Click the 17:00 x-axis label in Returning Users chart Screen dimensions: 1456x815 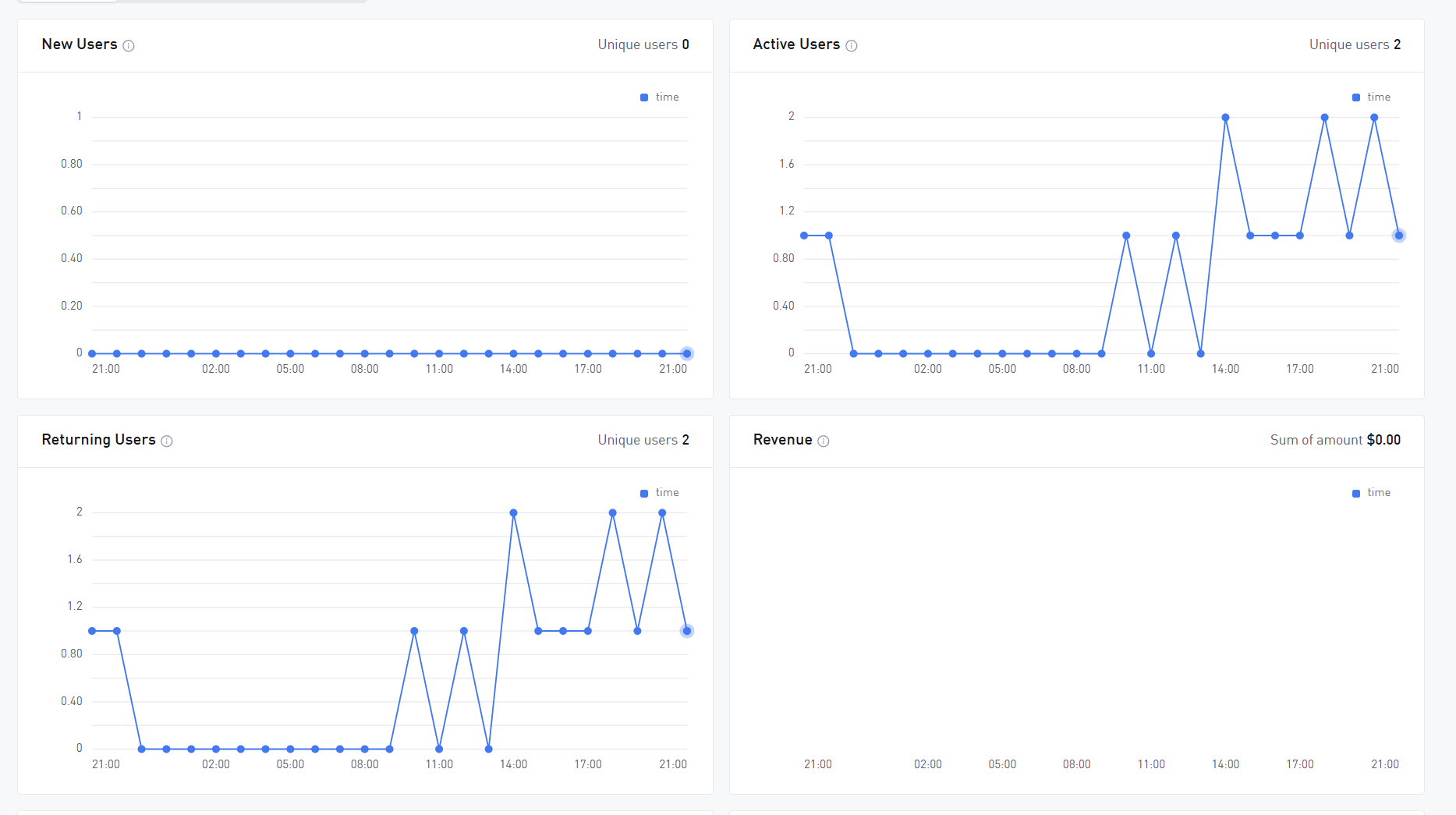click(588, 764)
